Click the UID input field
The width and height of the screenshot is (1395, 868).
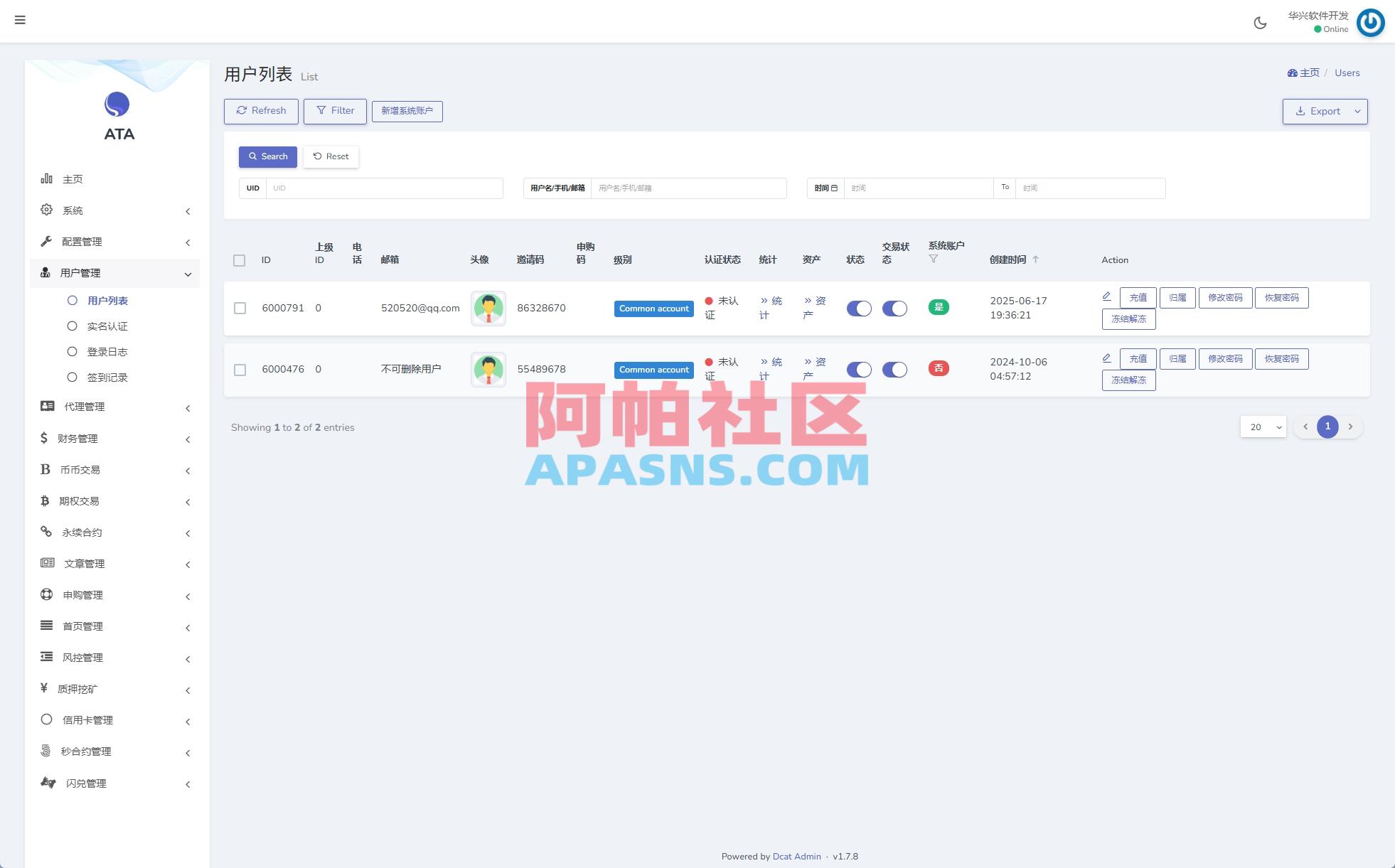(384, 188)
